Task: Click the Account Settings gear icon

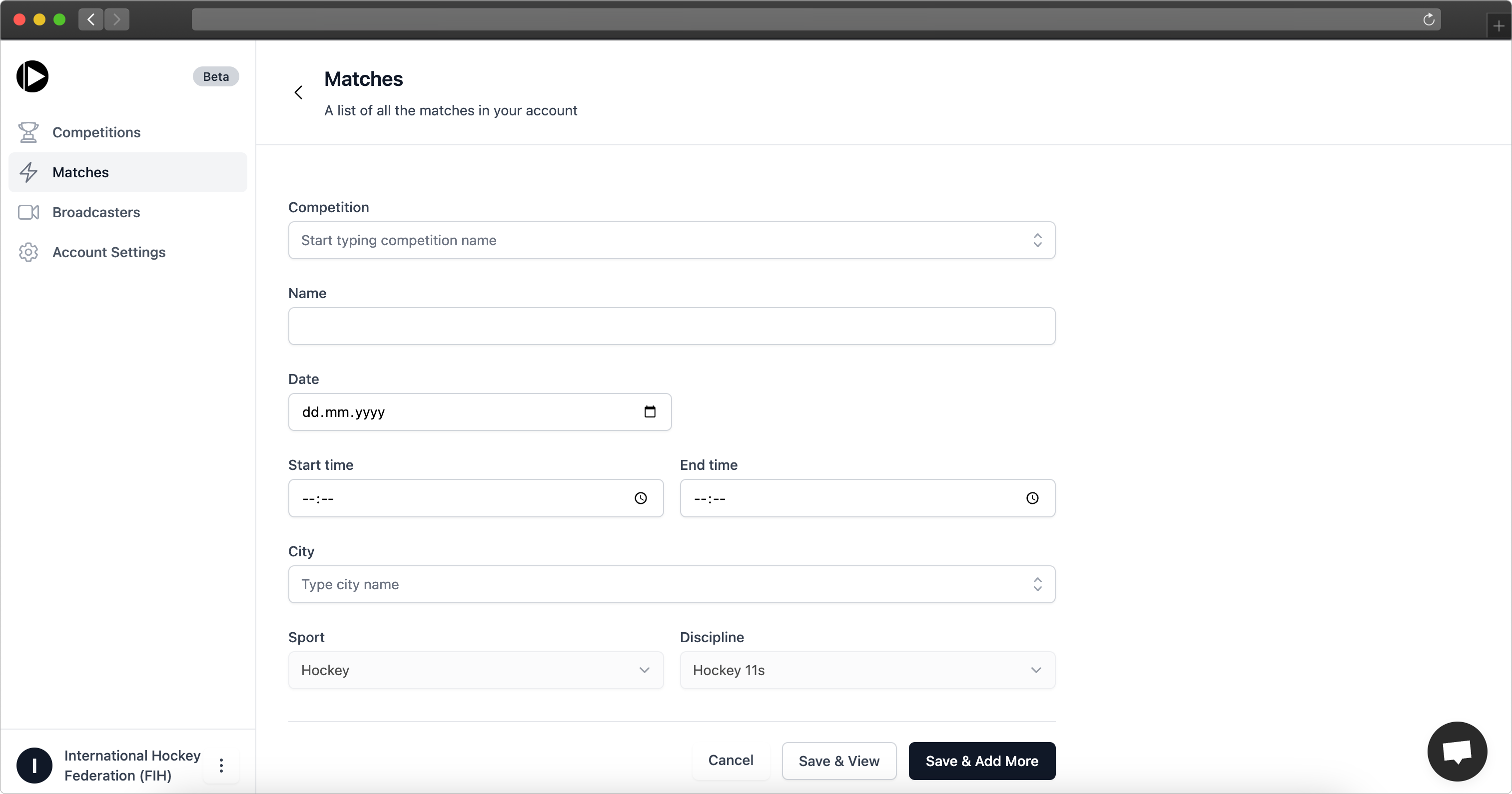Action: tap(28, 252)
